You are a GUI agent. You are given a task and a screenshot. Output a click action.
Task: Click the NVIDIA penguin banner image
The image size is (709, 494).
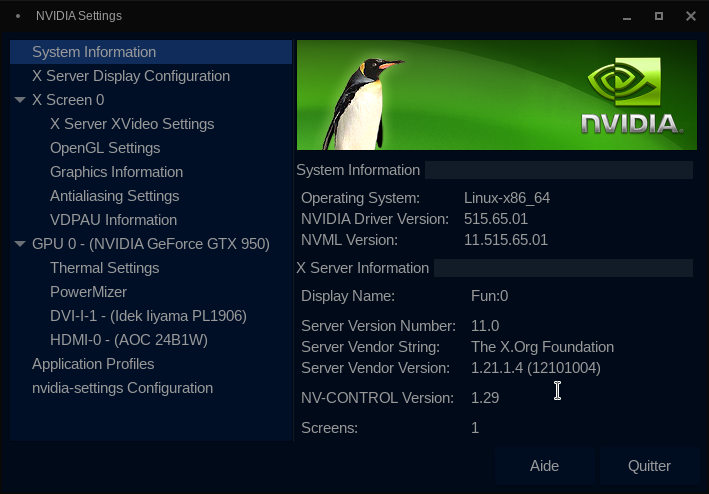[x=496, y=95]
